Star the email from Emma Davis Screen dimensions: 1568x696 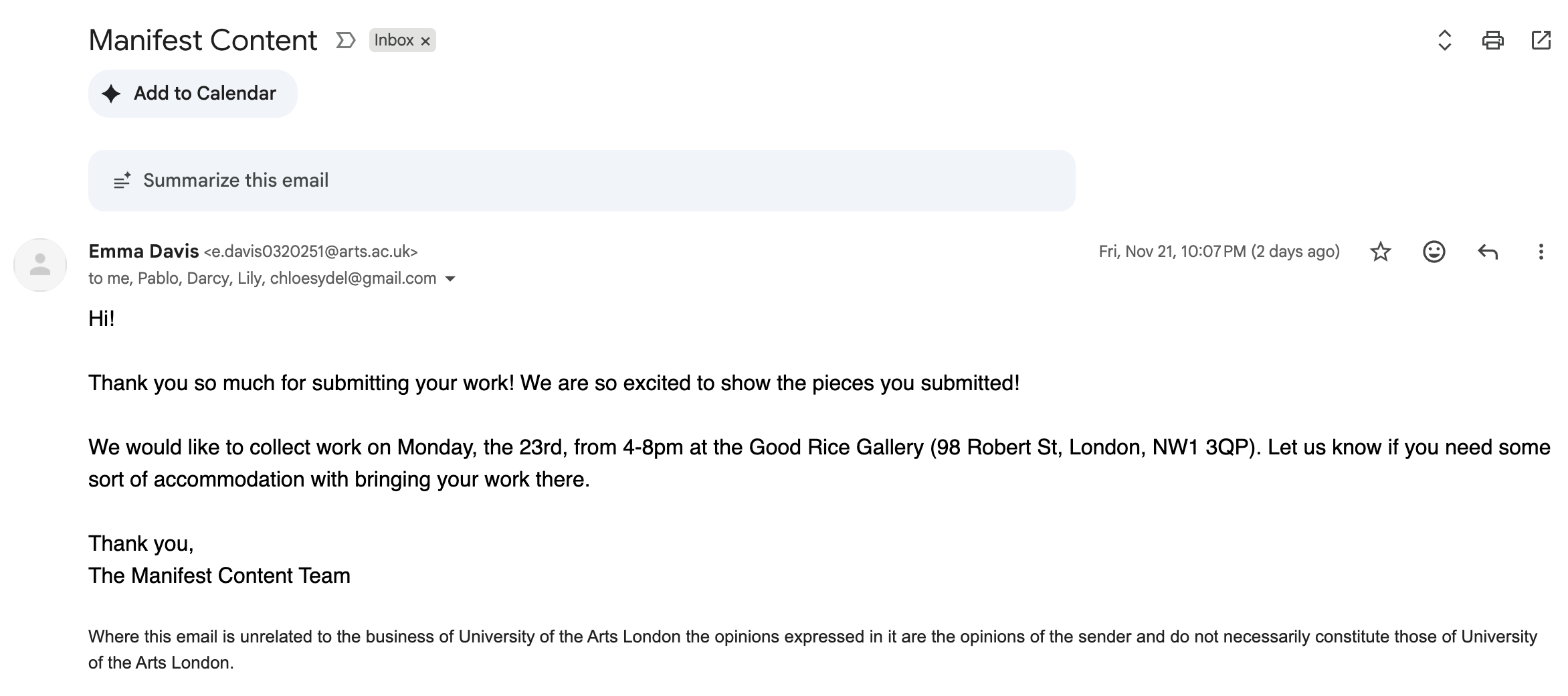1380,252
